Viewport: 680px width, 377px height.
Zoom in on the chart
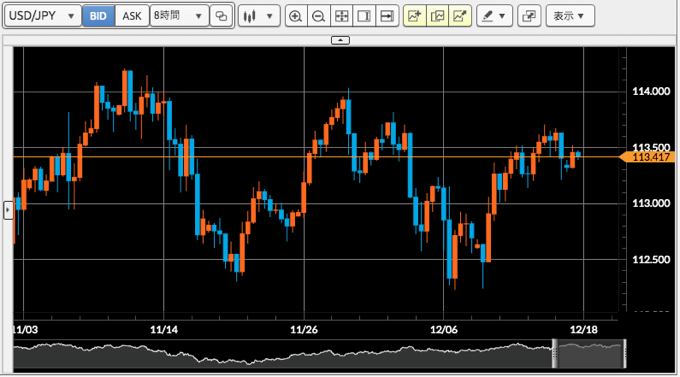pyautogui.click(x=296, y=16)
